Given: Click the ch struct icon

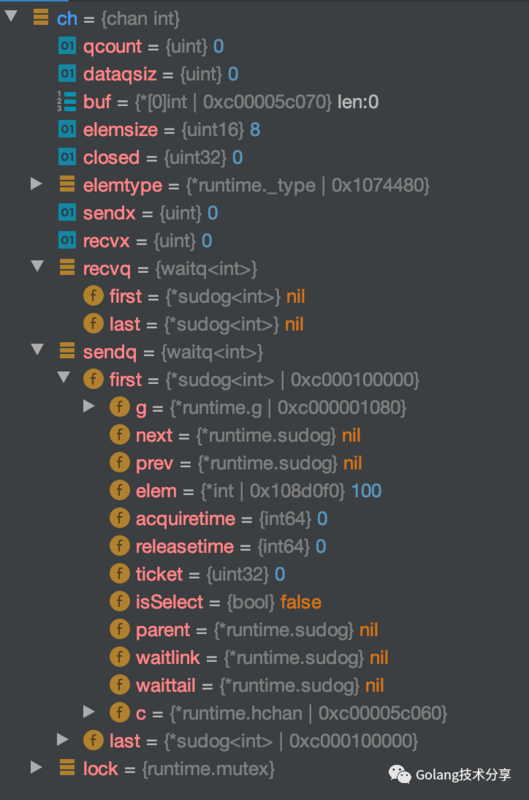Looking at the screenshot, I should click(x=41, y=17).
